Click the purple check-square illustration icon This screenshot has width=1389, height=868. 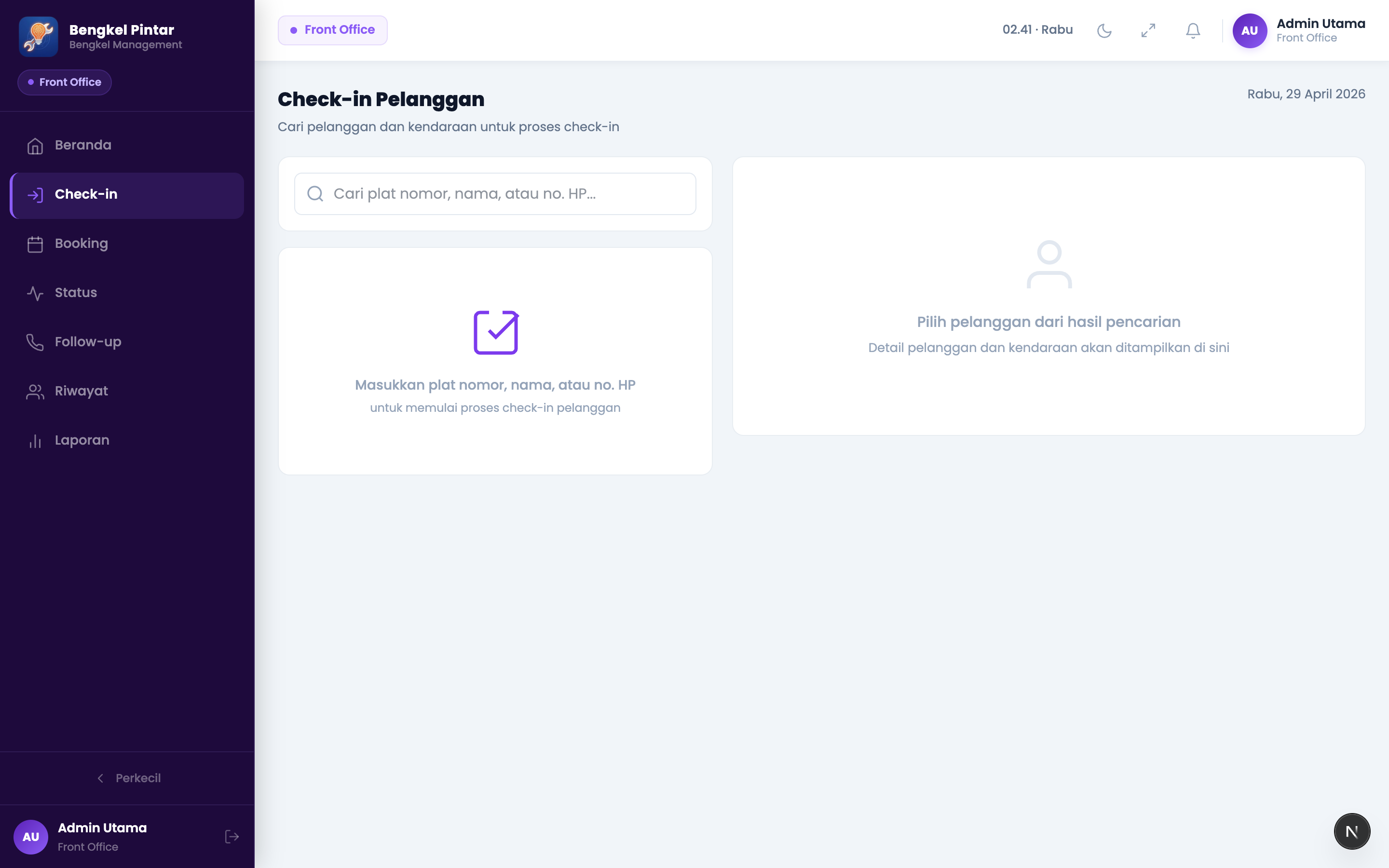point(495,332)
